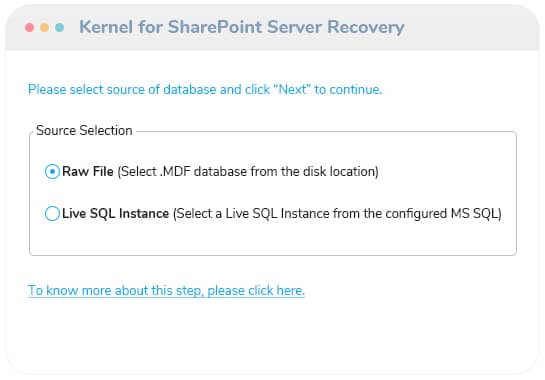Image resolution: width=545 pixels, height=380 pixels.
Task: Click blank space inside Source Selection box bottom
Action: (x=273, y=240)
